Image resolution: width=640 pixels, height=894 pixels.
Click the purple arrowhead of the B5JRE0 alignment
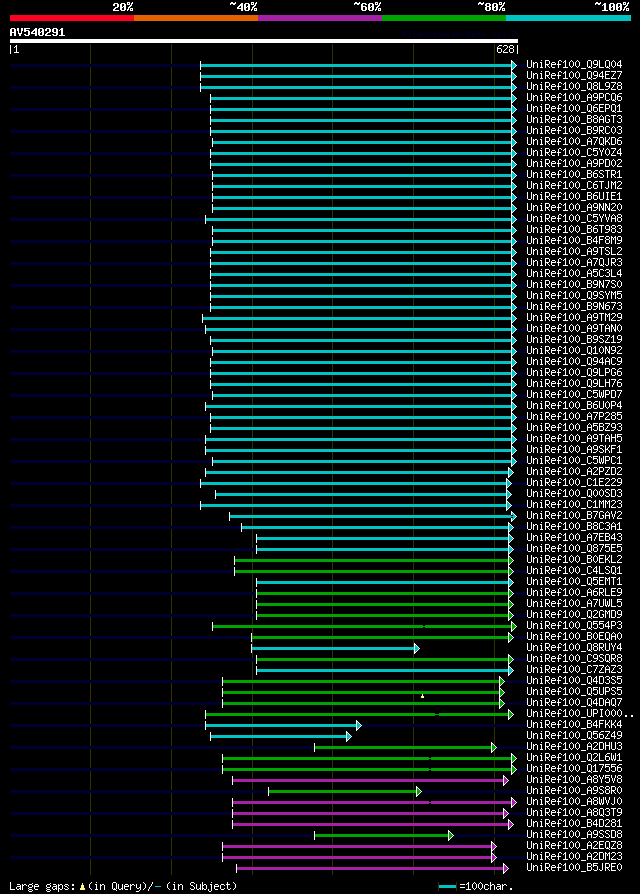point(506,868)
